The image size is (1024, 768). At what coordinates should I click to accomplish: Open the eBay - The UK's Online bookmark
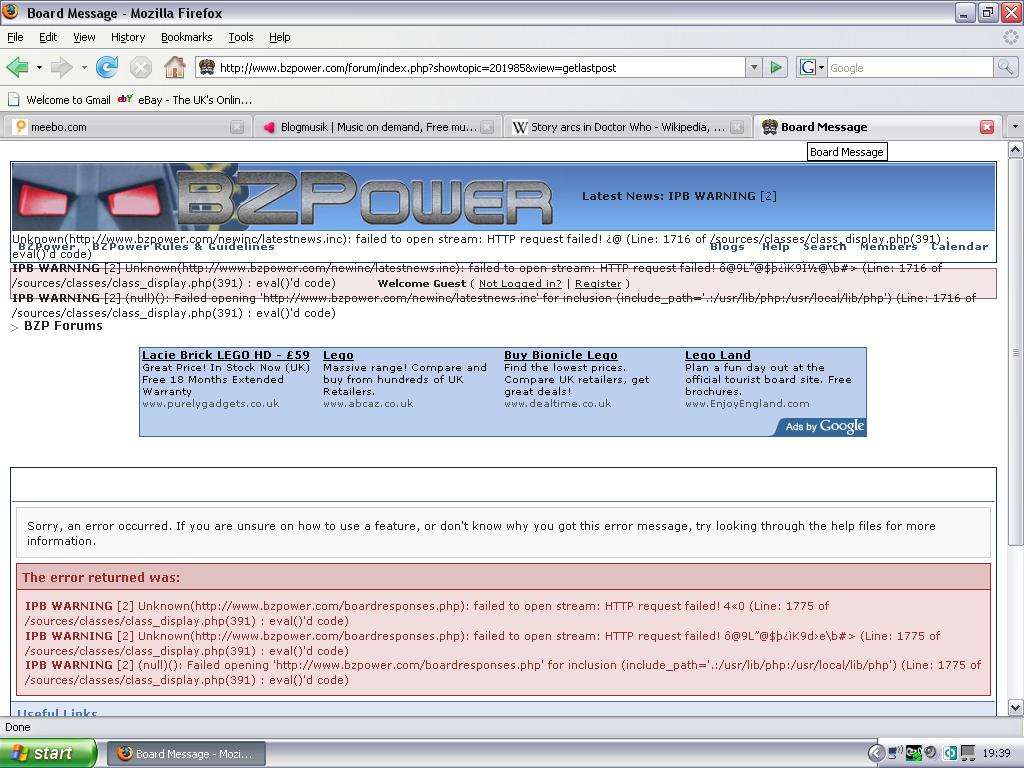[x=185, y=100]
